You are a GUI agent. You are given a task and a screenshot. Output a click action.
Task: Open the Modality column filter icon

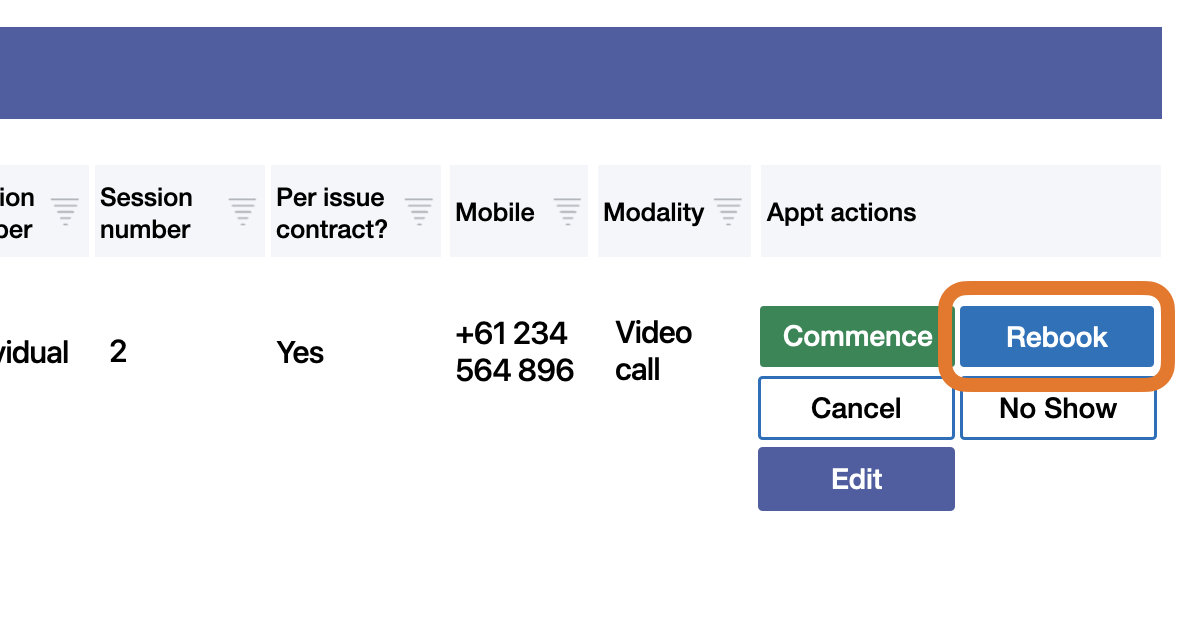728,211
